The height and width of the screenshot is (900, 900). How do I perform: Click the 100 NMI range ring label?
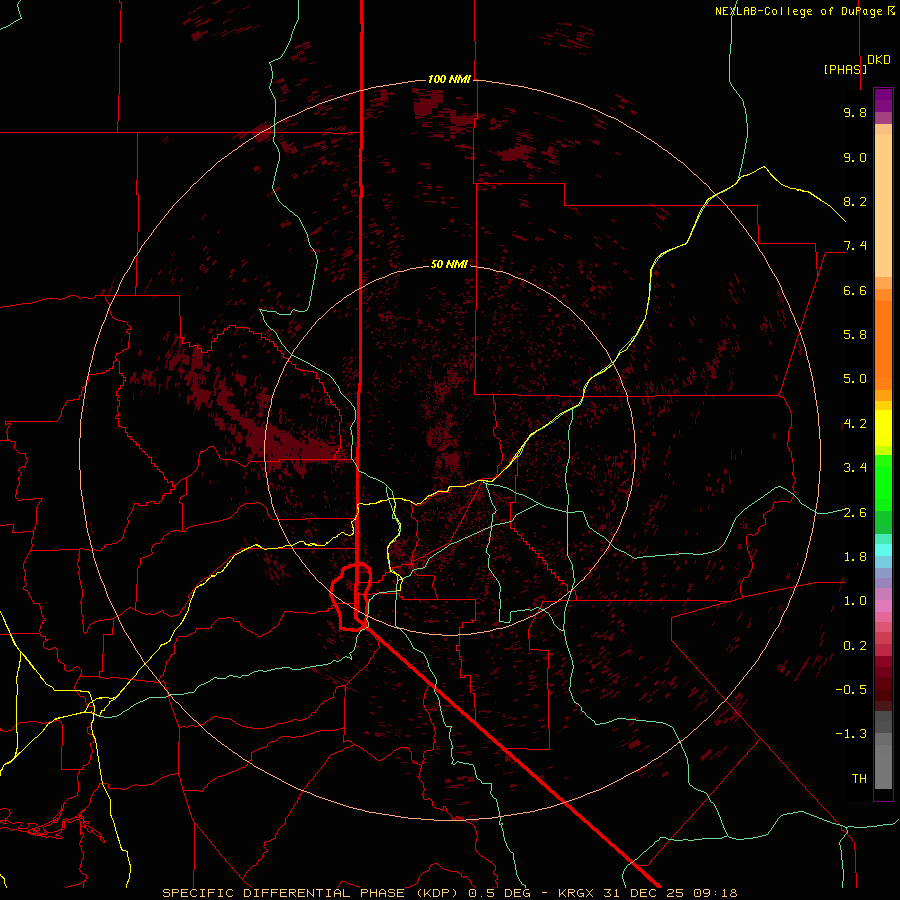coord(449,79)
